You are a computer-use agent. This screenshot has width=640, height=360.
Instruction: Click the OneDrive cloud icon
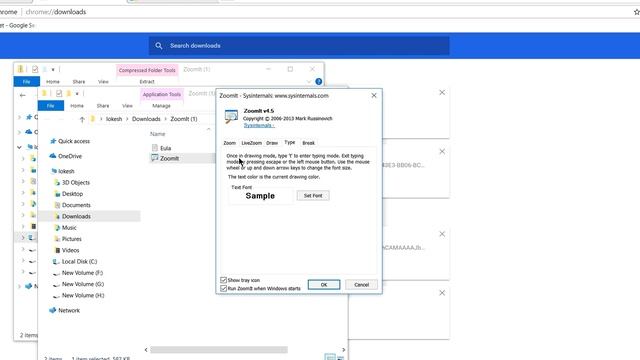click(x=53, y=156)
